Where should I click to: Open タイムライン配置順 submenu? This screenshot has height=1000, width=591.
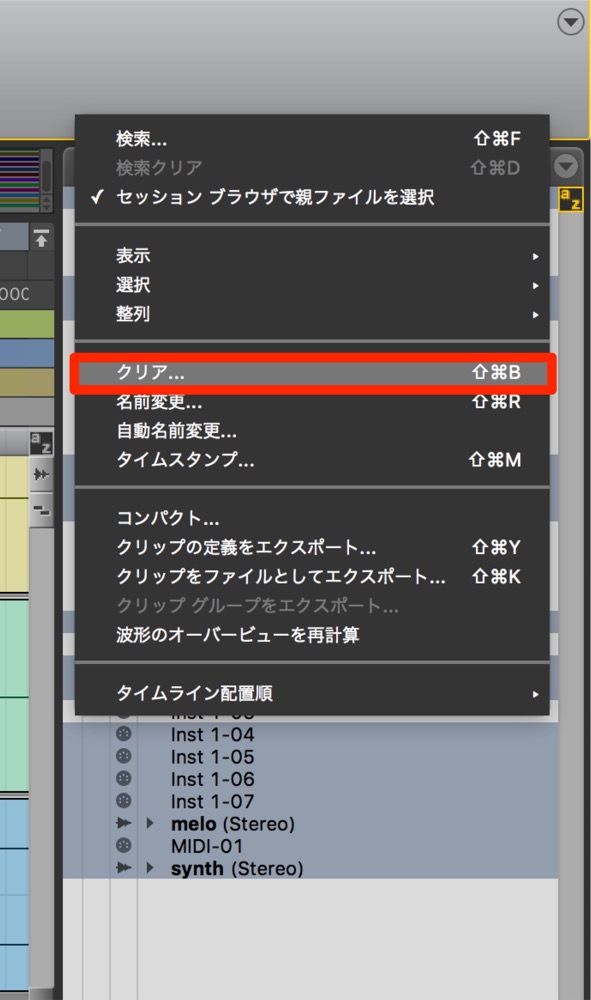(x=312, y=693)
